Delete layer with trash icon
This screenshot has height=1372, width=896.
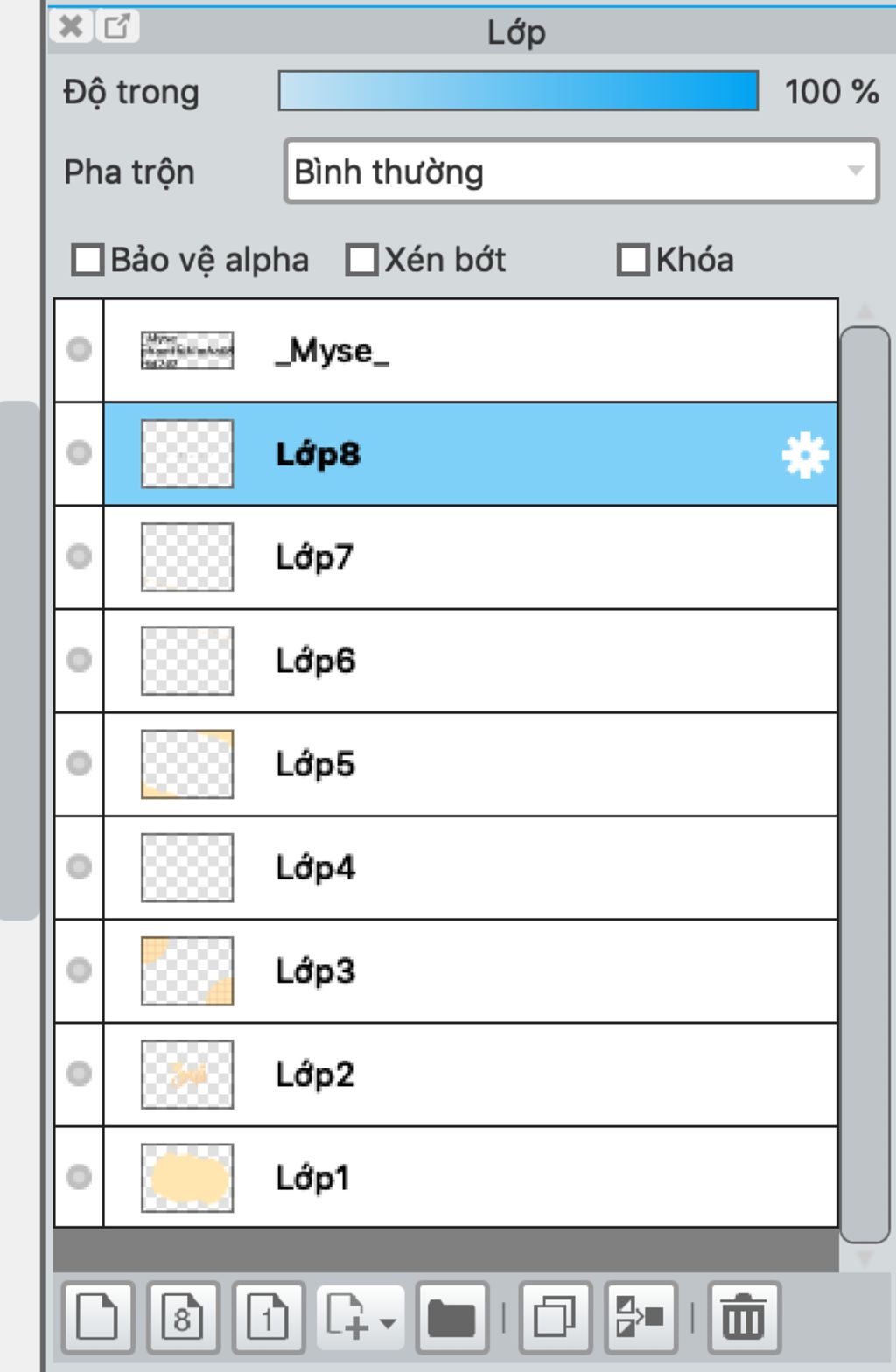[x=744, y=1317]
